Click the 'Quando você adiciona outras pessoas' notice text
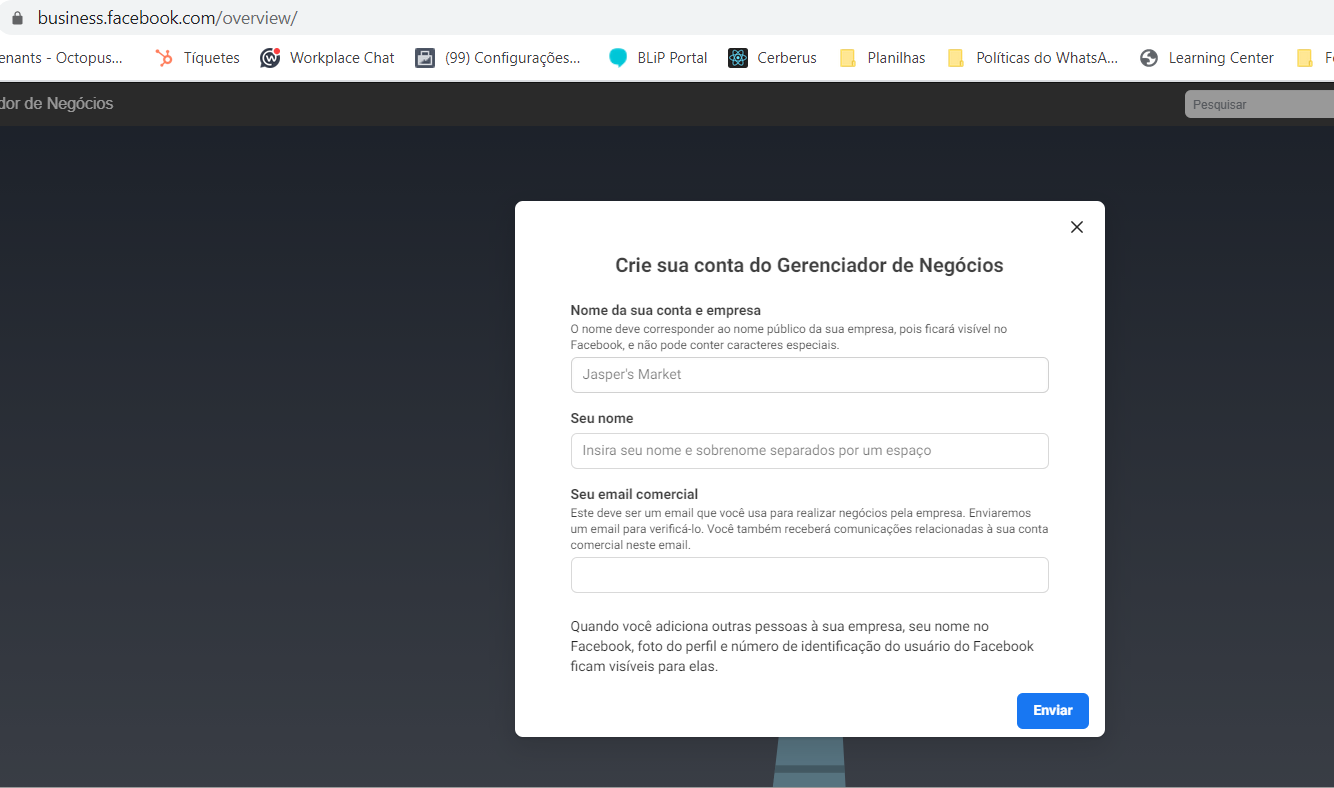The image size is (1334, 788). 802,646
